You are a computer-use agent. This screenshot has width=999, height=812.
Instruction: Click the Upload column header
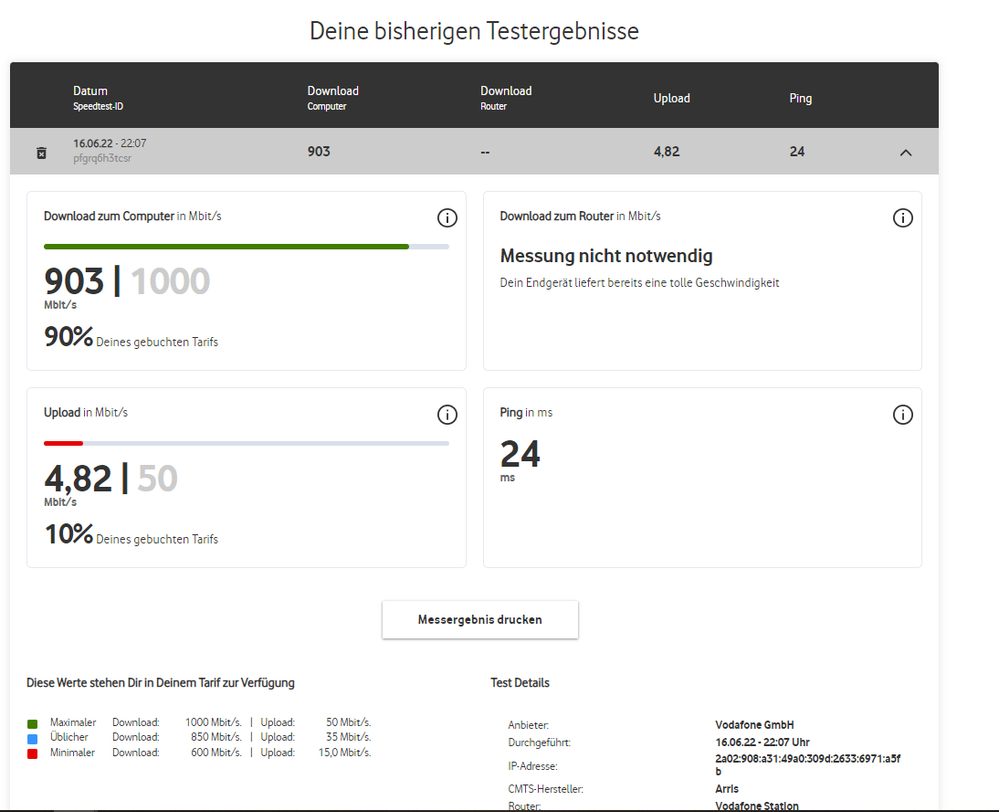pyautogui.click(x=671, y=98)
